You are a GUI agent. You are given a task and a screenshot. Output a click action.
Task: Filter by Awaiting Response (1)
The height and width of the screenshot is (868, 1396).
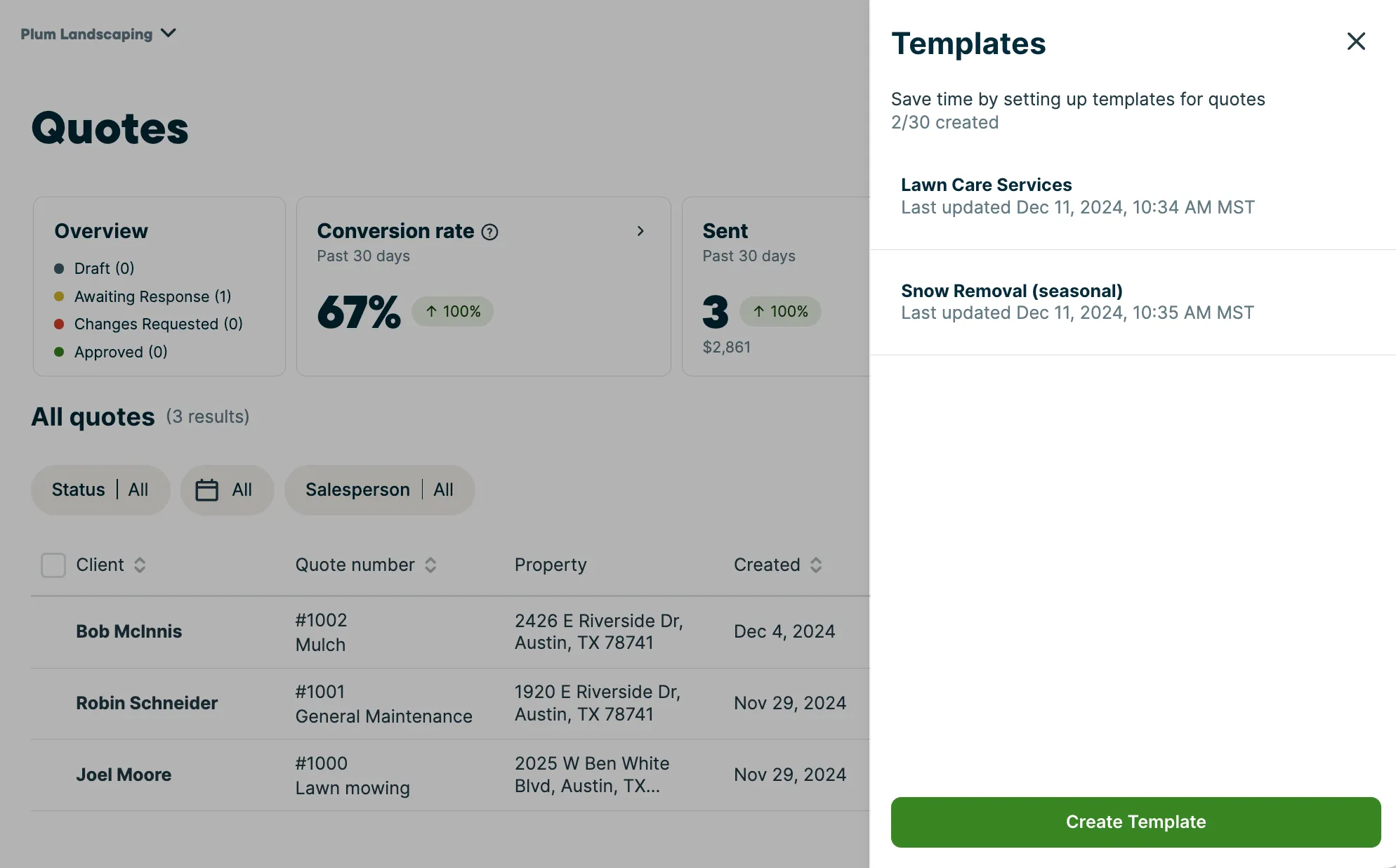coord(143,296)
